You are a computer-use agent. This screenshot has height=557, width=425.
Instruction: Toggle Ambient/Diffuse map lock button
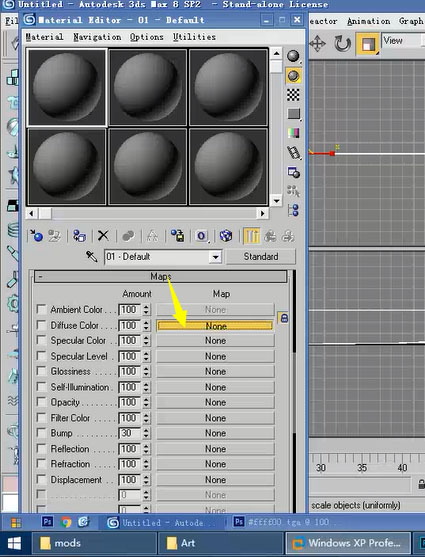(284, 318)
